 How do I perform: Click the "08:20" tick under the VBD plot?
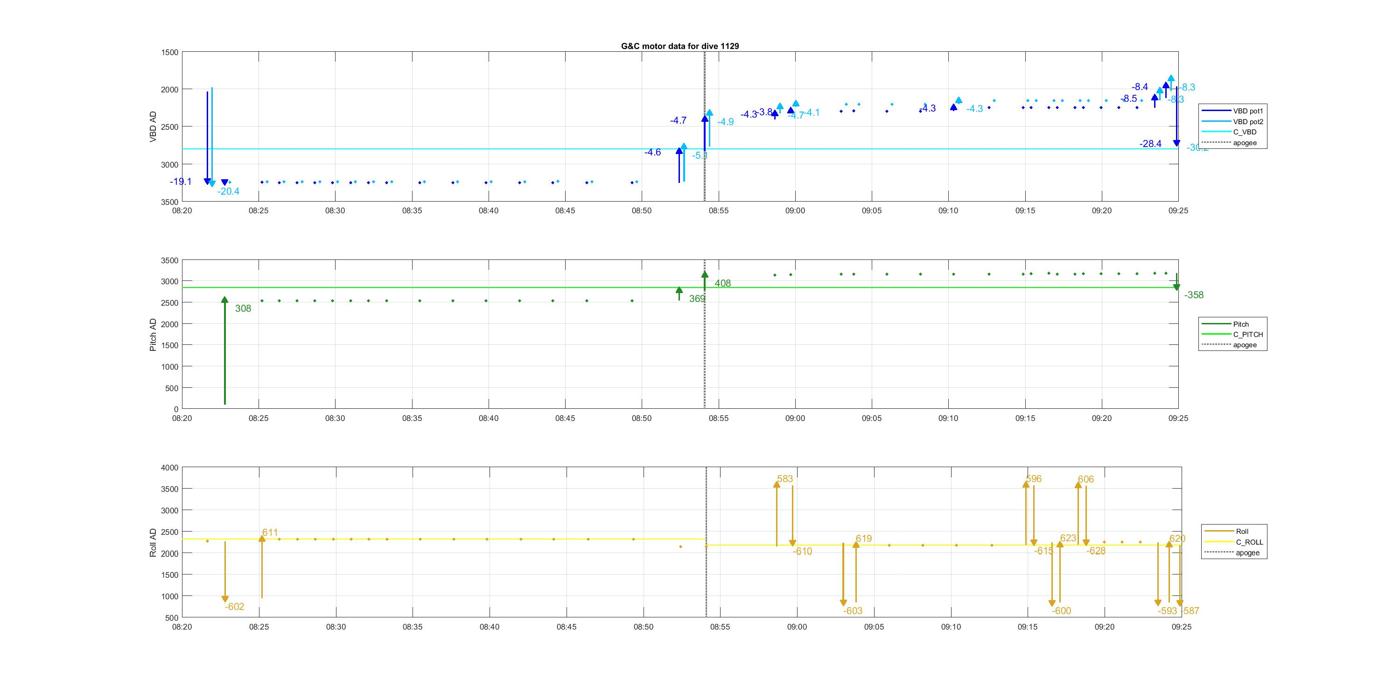[182, 211]
